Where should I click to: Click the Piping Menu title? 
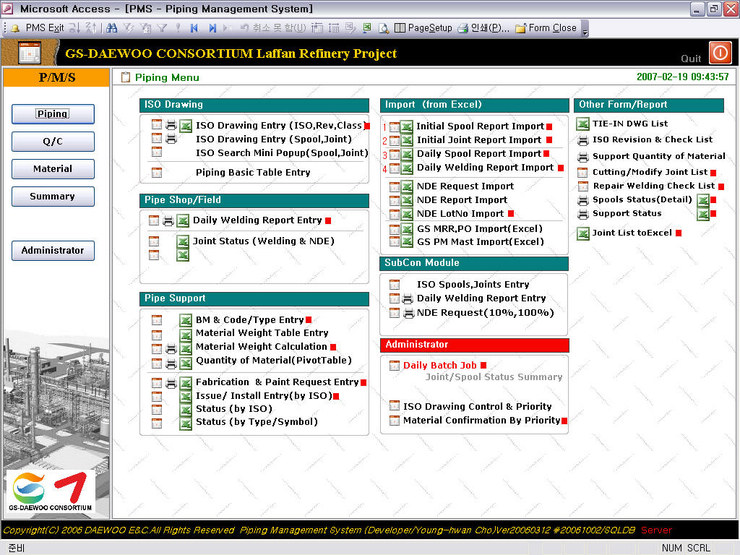167,77
